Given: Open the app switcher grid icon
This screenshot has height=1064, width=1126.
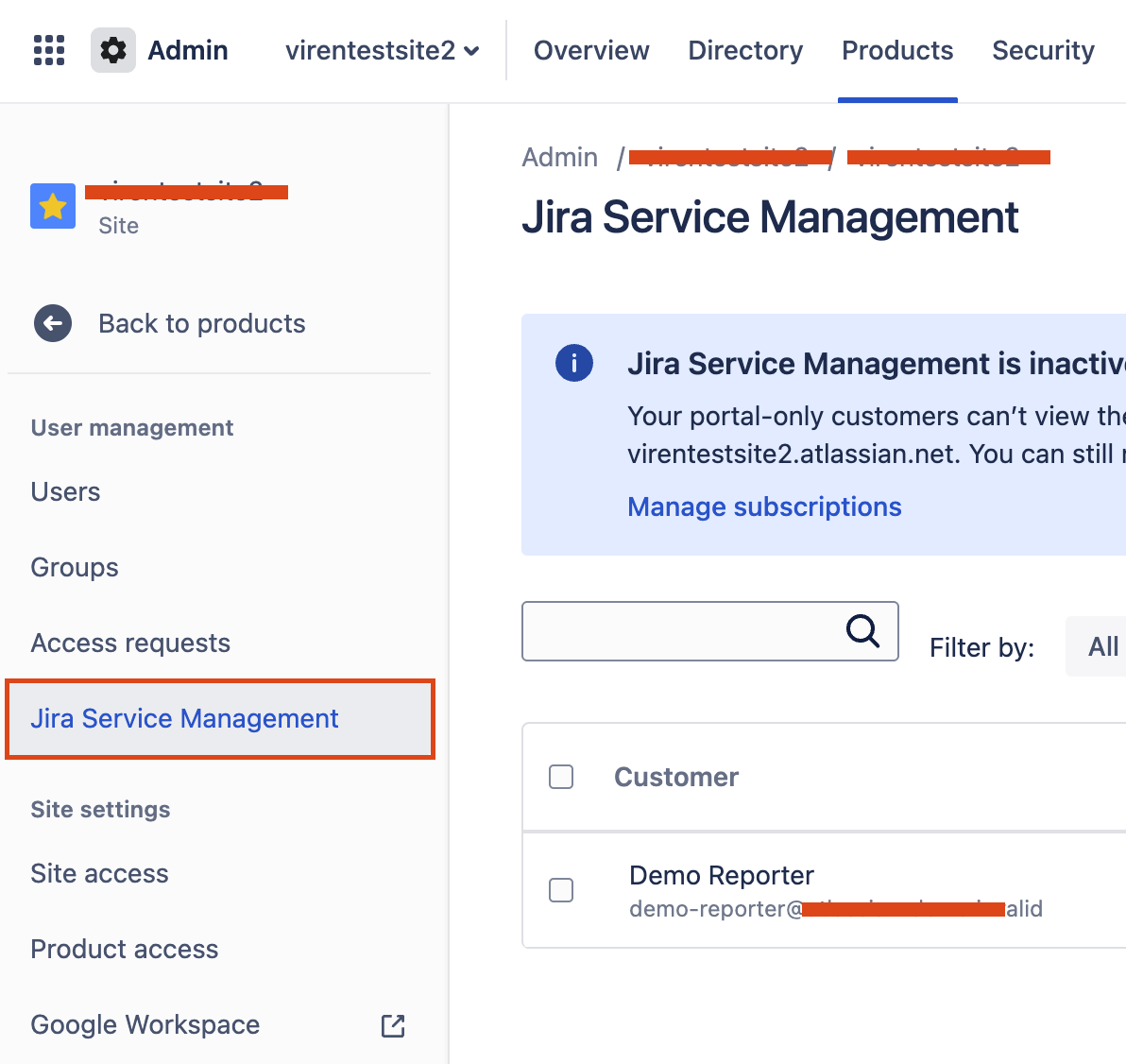Looking at the screenshot, I should (x=49, y=50).
